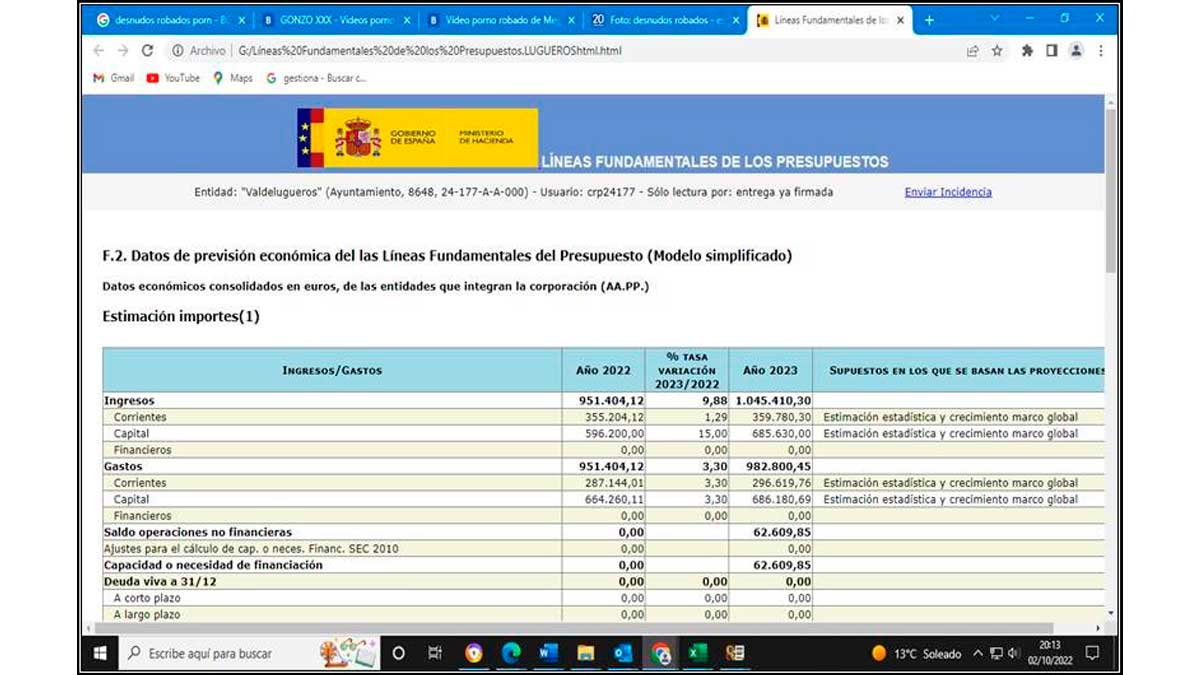Open Excel from the taskbar

(x=697, y=653)
